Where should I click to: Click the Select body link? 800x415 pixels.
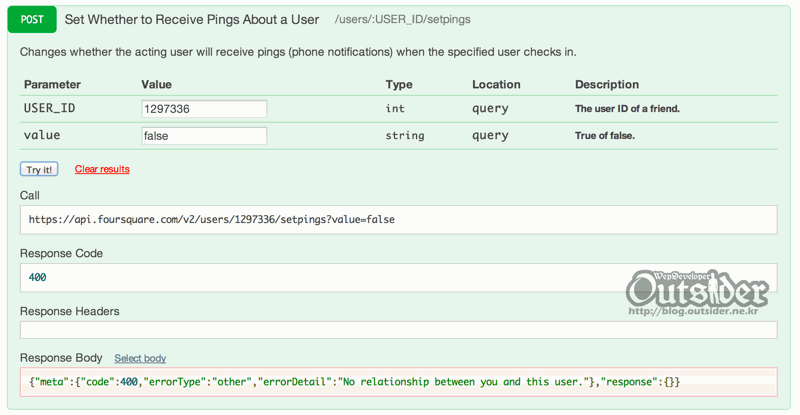(x=140, y=358)
